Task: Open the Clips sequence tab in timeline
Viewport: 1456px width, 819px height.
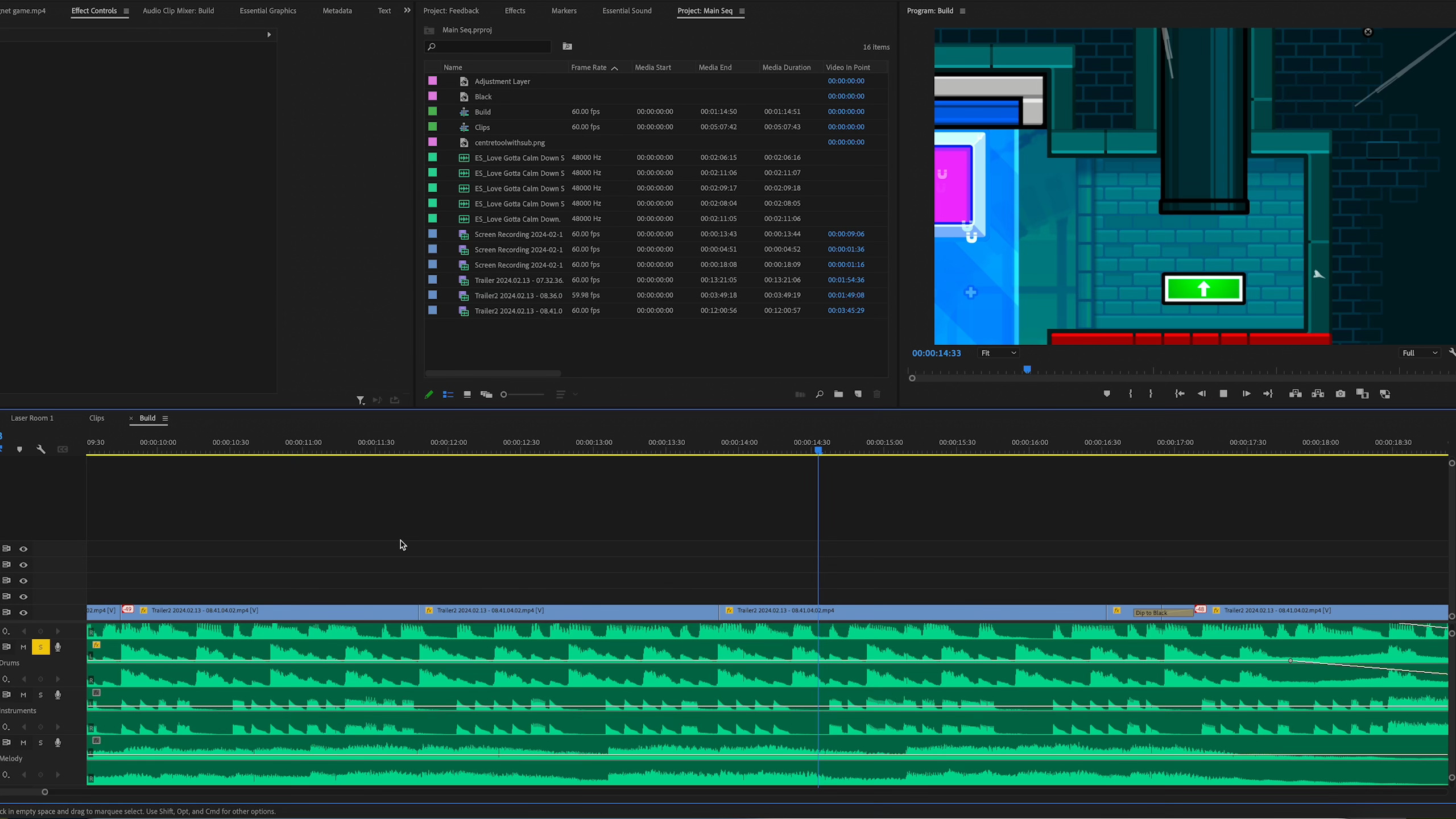Action: click(x=97, y=418)
